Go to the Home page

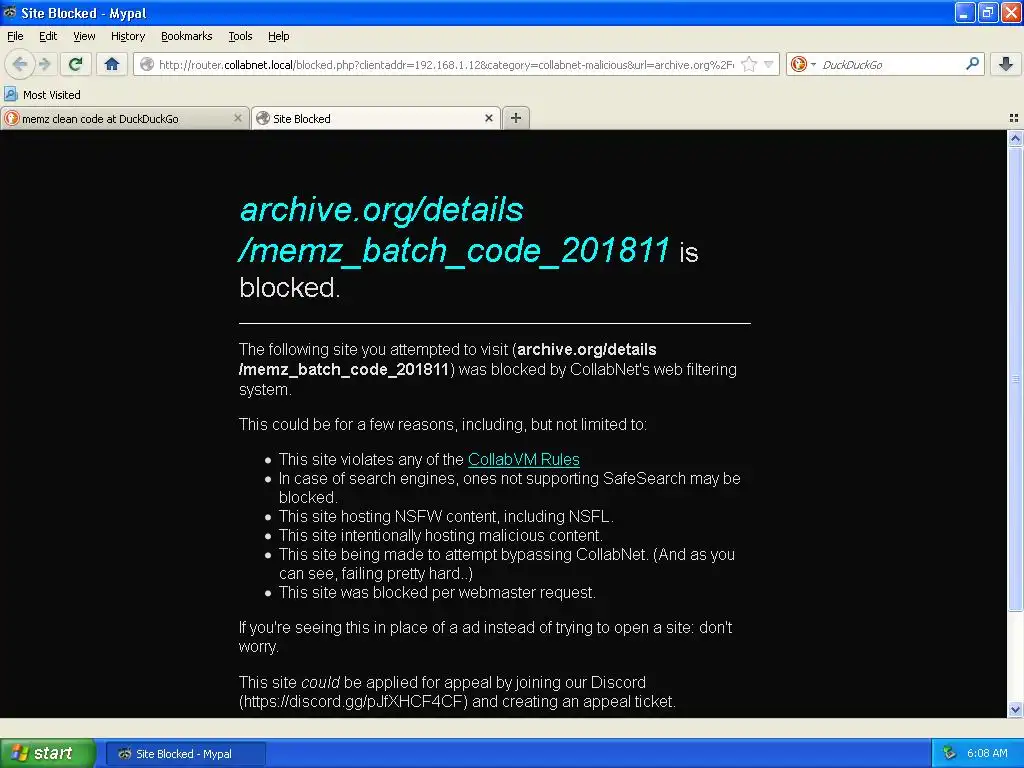pos(112,64)
